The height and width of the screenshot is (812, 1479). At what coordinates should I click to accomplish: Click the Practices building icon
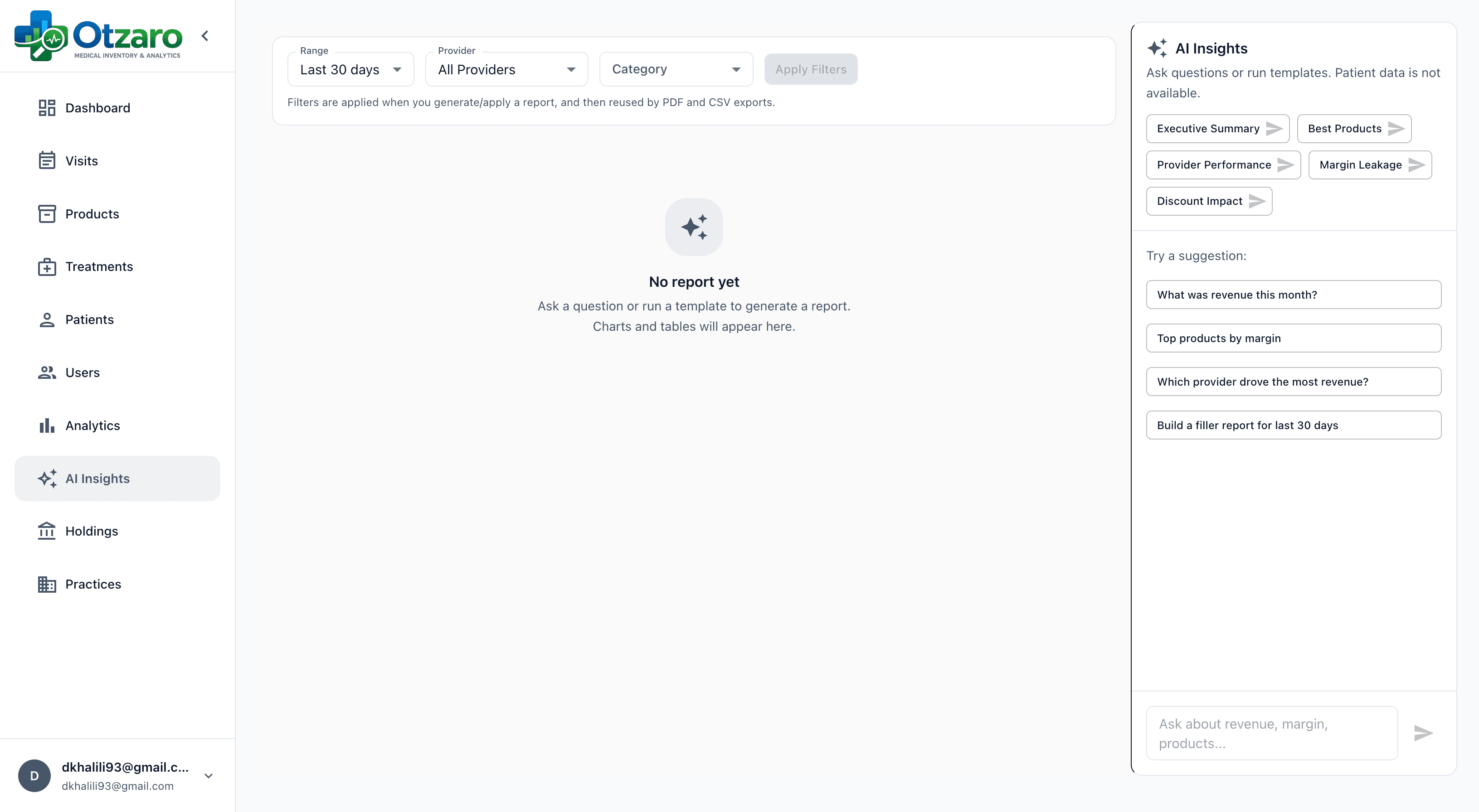pyautogui.click(x=47, y=584)
